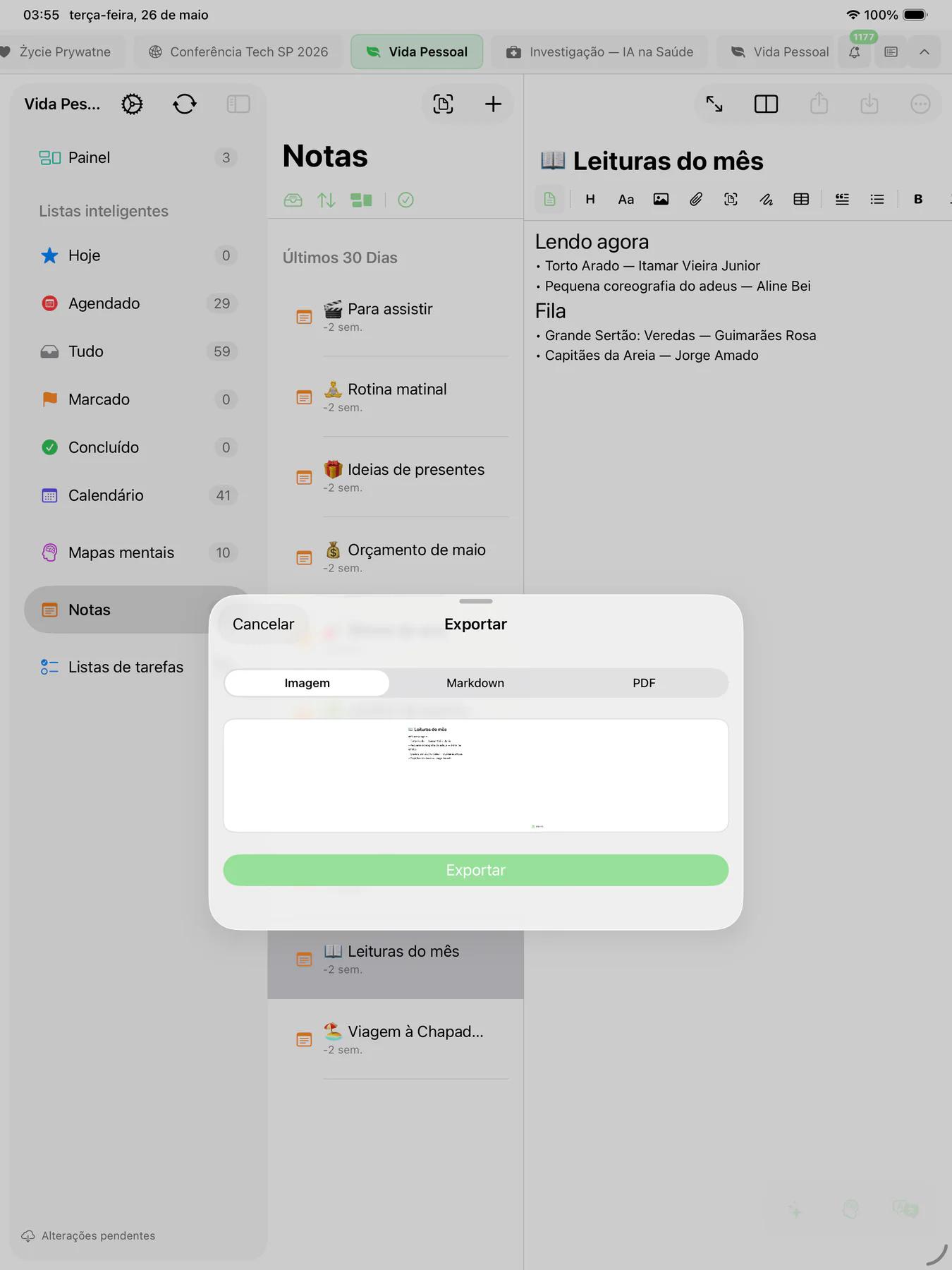Toggle the sidebar panel icon

[x=238, y=104]
